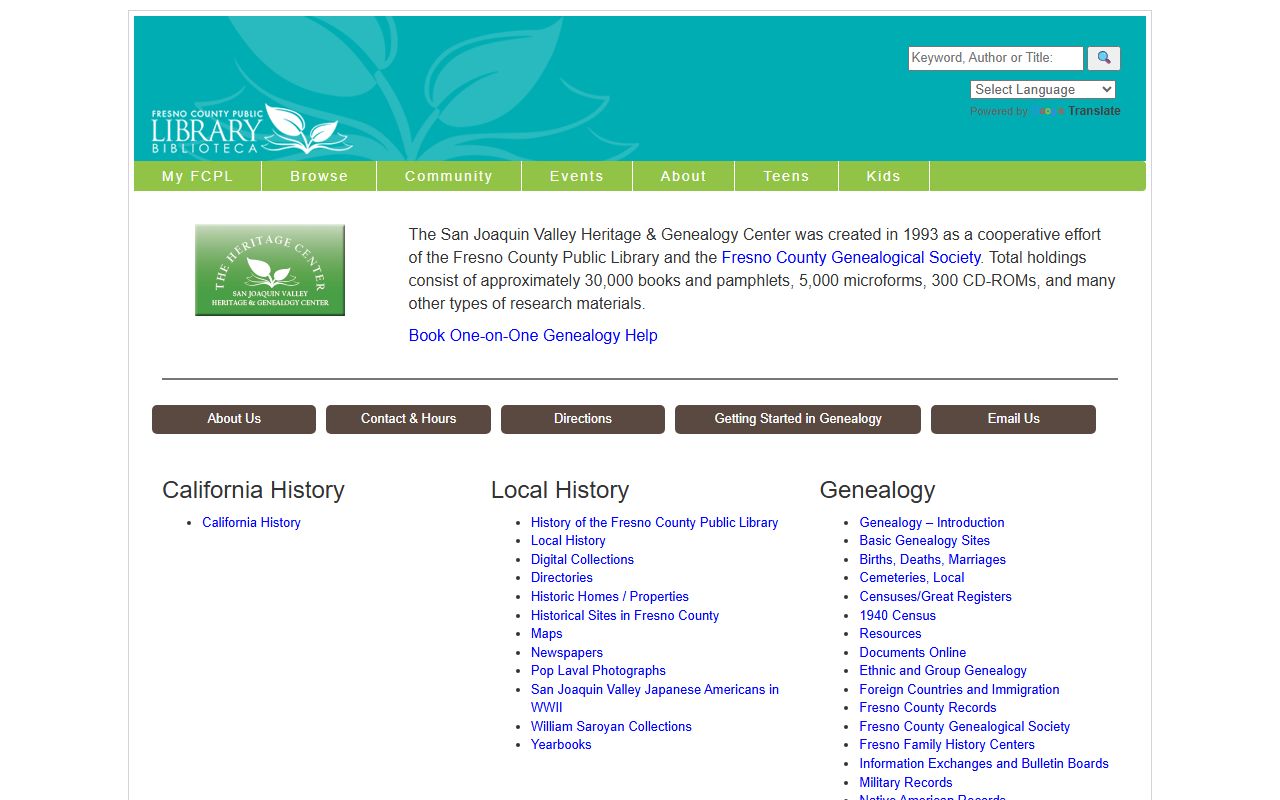Open the Select Language dropdown
1280x800 pixels.
1043,89
